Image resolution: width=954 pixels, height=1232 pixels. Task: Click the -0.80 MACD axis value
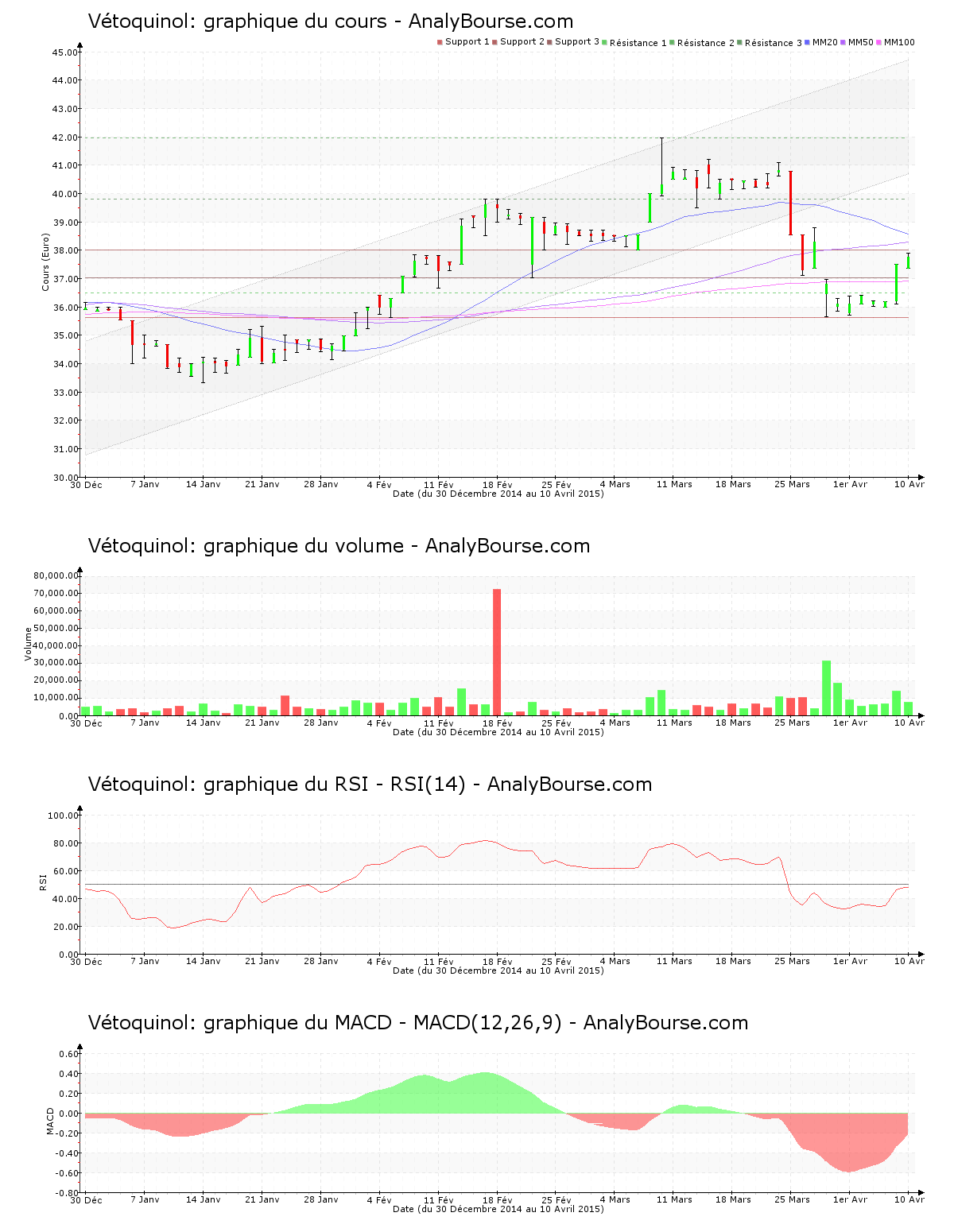click(x=67, y=1193)
